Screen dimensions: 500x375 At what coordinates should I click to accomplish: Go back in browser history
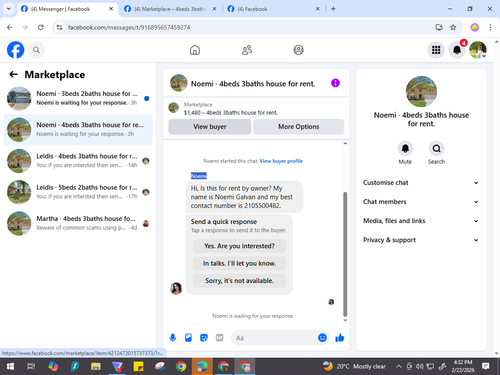[10, 27]
